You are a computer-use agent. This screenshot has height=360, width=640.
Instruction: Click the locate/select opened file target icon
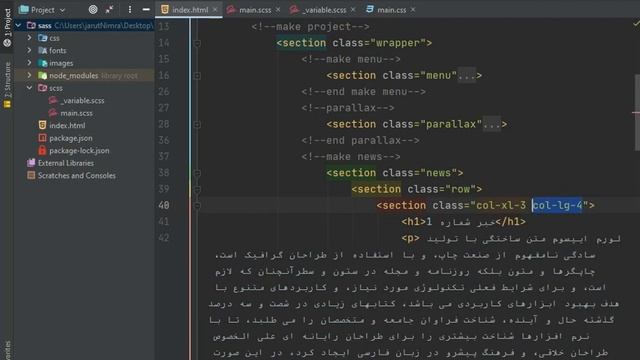coord(93,9)
